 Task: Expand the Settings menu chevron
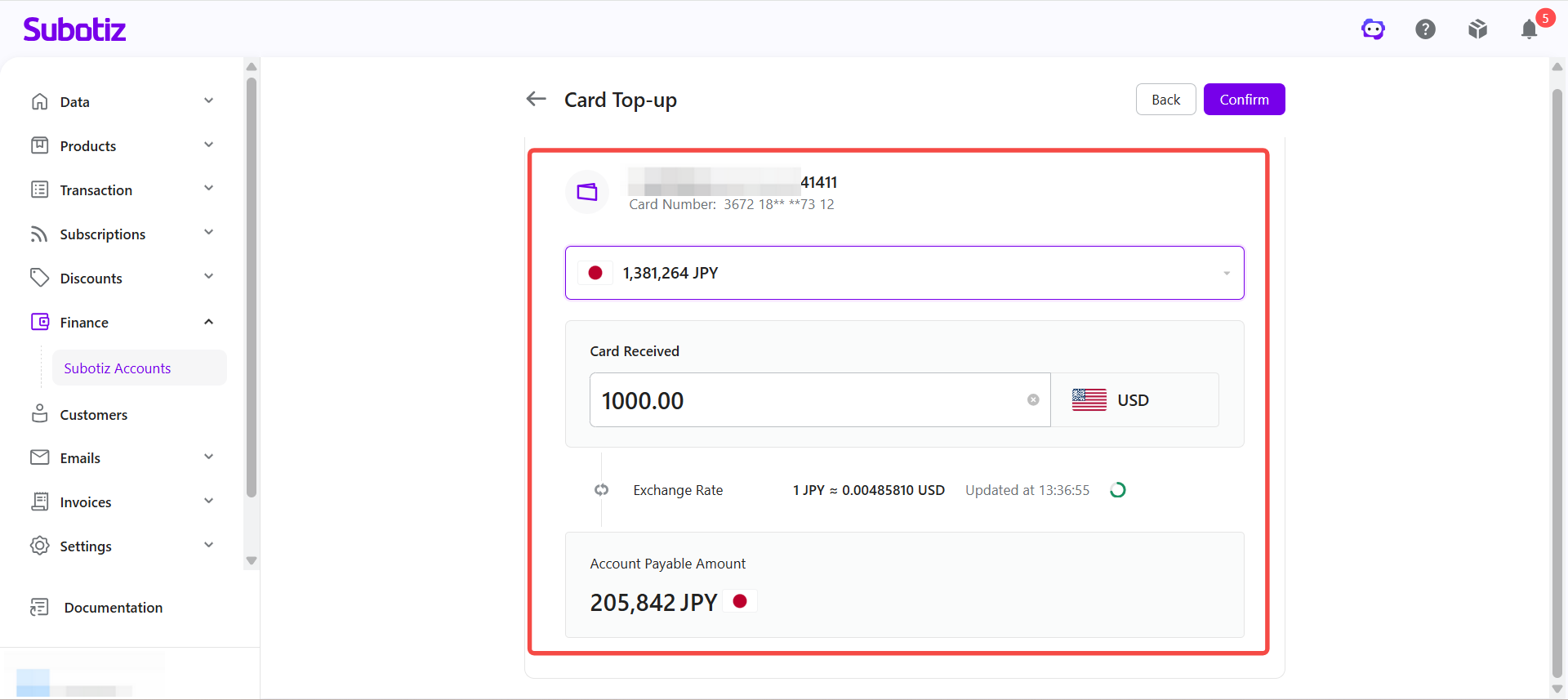pos(209,546)
